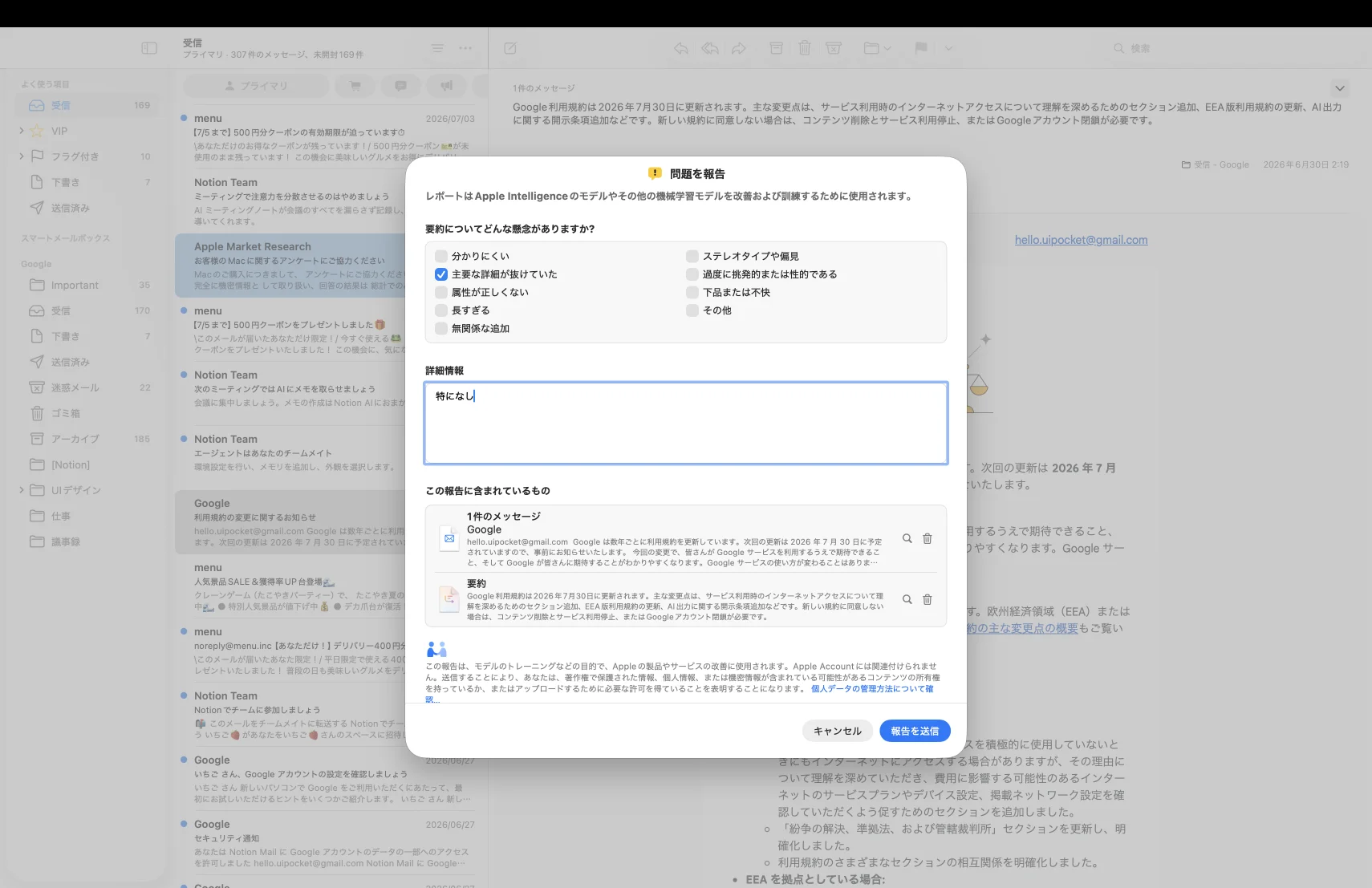Open the 議事録 folder
This screenshot has width=1372, height=888.
[87, 541]
